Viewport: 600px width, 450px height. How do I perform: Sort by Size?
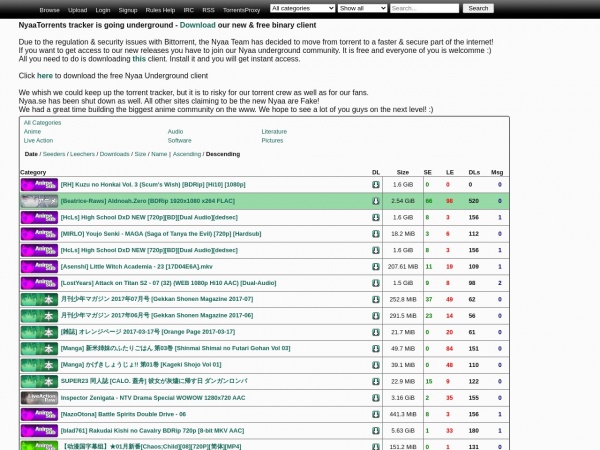(140, 154)
